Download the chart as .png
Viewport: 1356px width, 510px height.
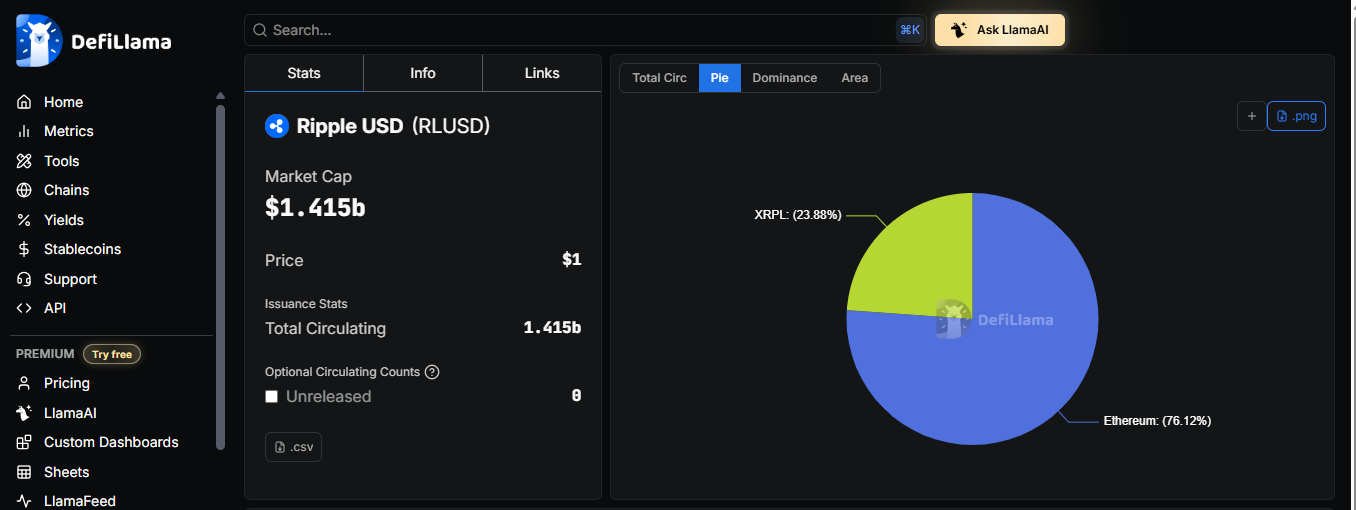click(1296, 116)
